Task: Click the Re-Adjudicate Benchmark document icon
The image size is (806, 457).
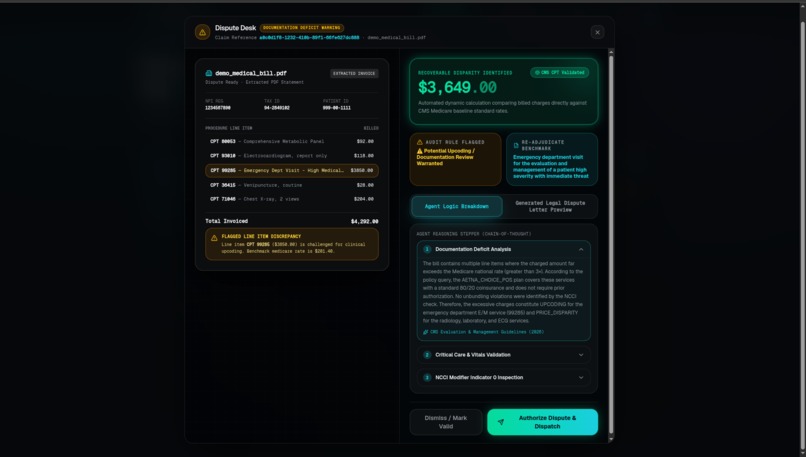Action: tap(516, 145)
